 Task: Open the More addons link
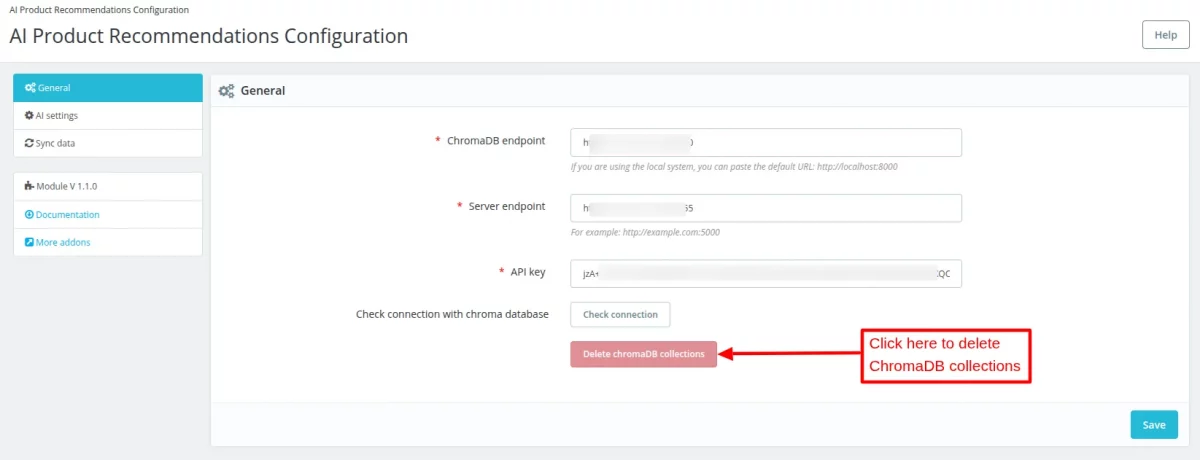pos(63,242)
